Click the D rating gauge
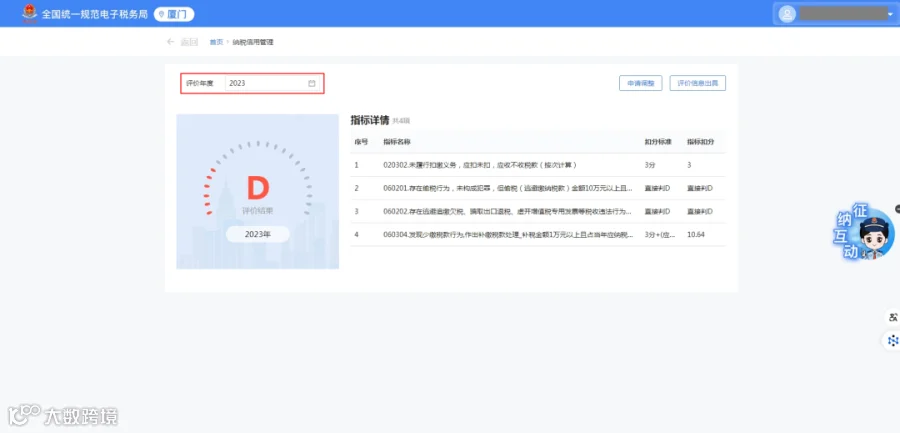The height and width of the screenshot is (433, 900). pyautogui.click(x=258, y=187)
